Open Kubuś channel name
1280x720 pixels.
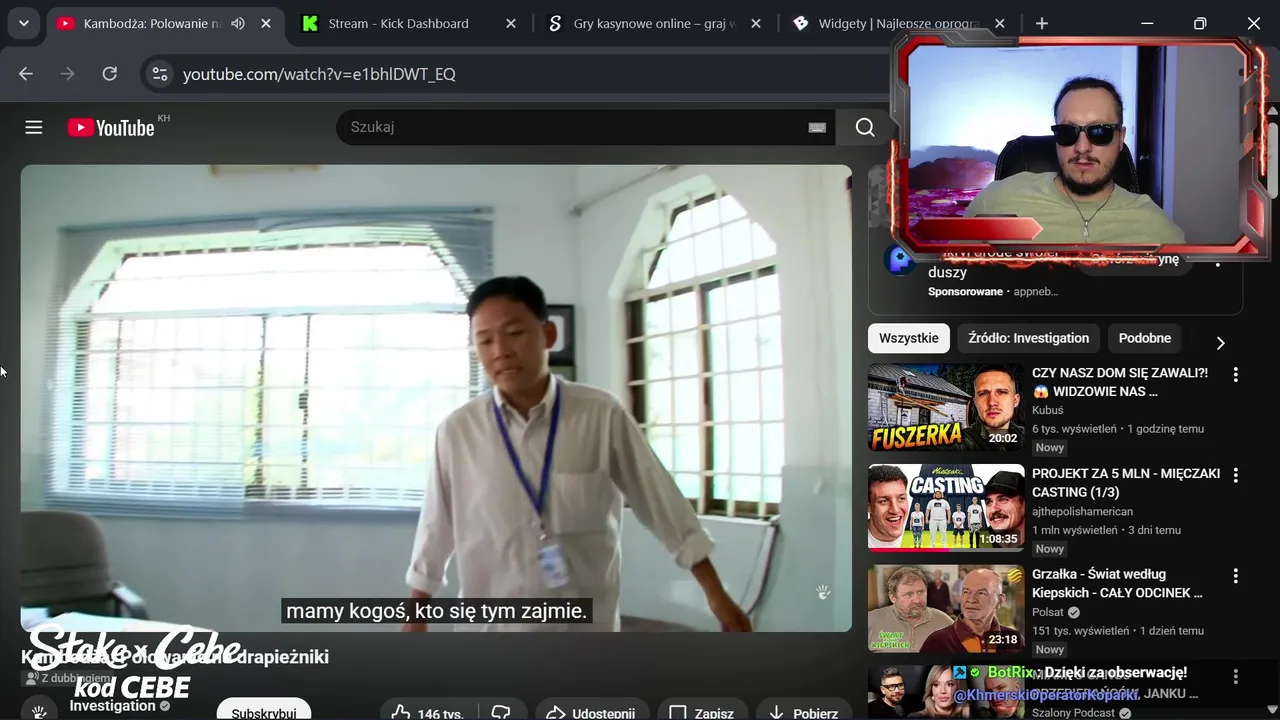coord(1047,410)
